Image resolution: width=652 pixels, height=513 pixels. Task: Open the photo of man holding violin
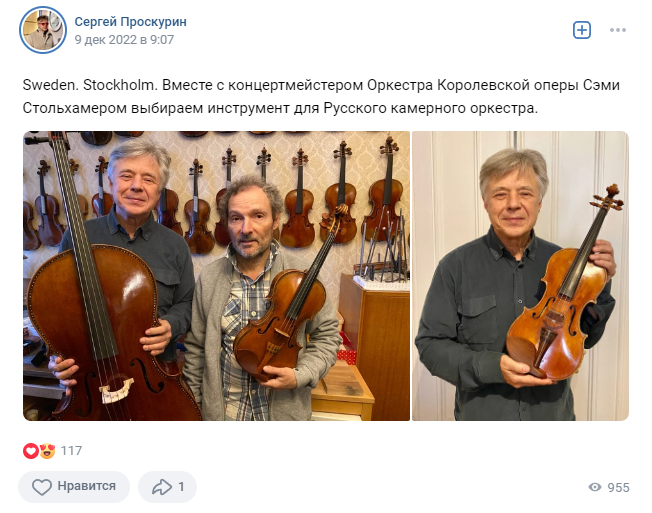pos(520,276)
